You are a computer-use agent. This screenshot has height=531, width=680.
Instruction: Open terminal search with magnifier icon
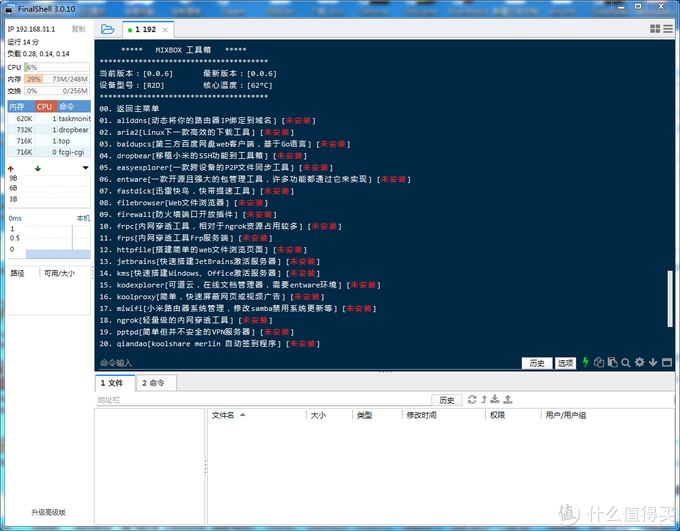[x=625, y=363]
